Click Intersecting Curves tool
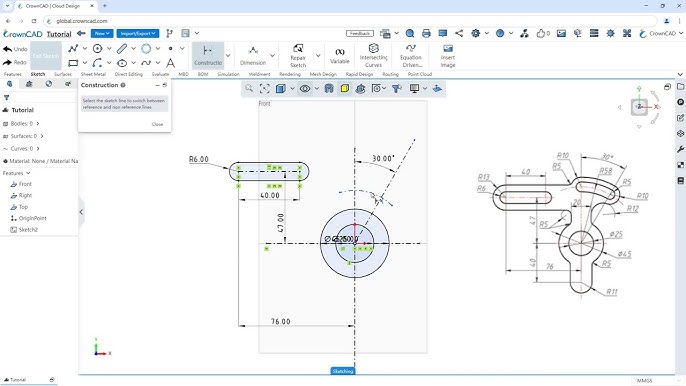Viewport: 686px width, 386px height. (x=374, y=56)
